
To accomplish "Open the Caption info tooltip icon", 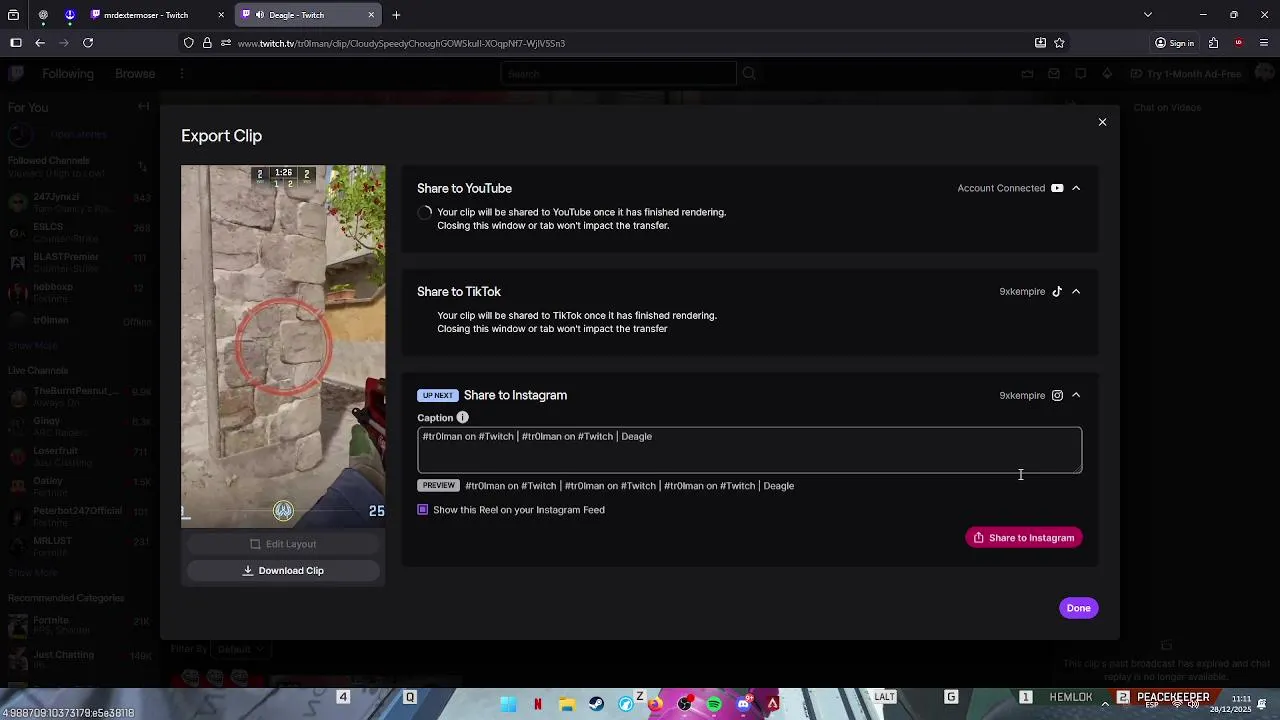I will pos(462,417).
